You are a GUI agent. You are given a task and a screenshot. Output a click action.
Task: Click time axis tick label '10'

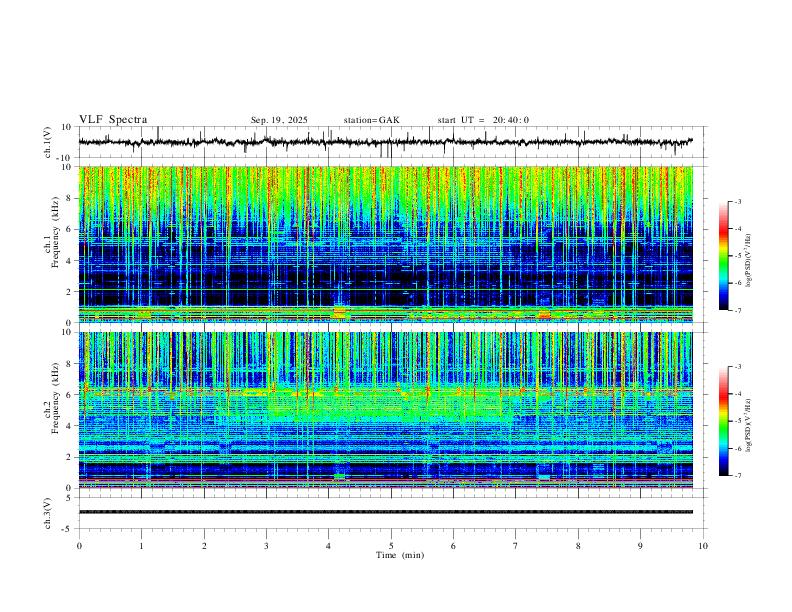(x=703, y=546)
